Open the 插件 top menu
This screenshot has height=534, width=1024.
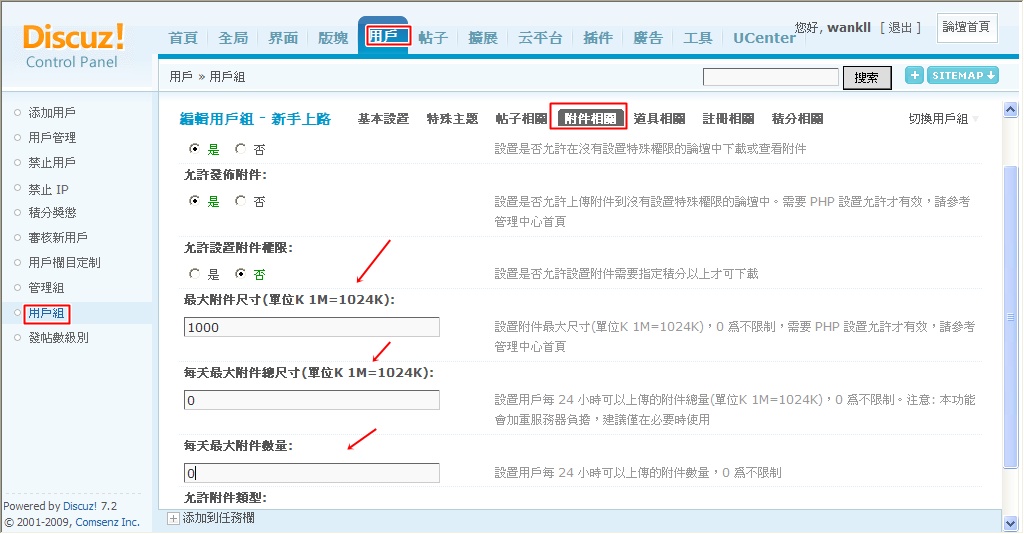click(598, 38)
